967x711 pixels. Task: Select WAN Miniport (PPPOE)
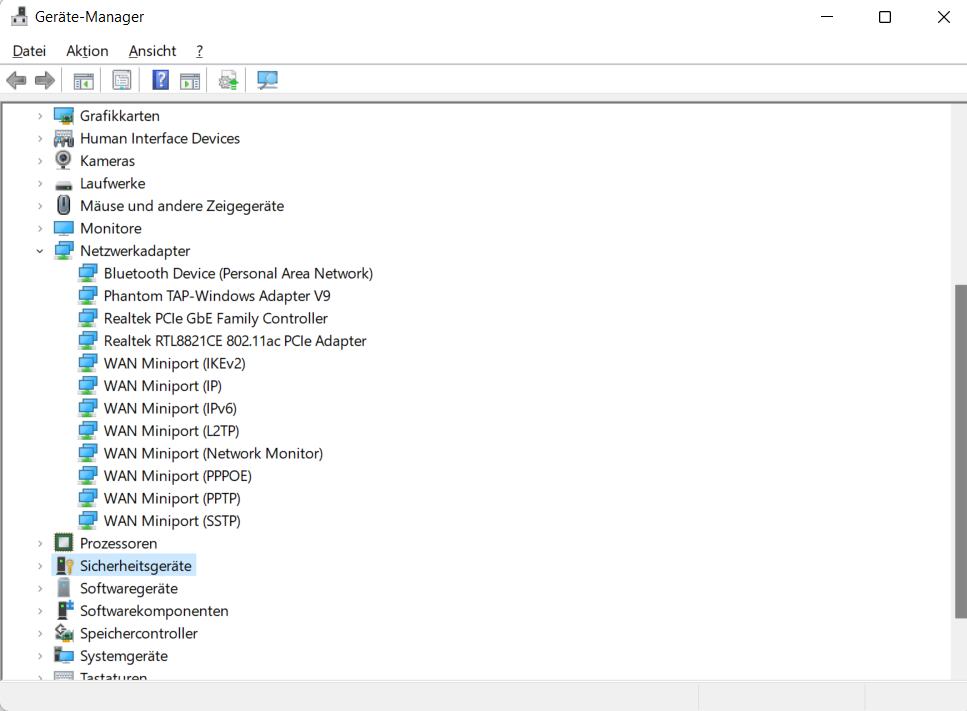tap(178, 476)
